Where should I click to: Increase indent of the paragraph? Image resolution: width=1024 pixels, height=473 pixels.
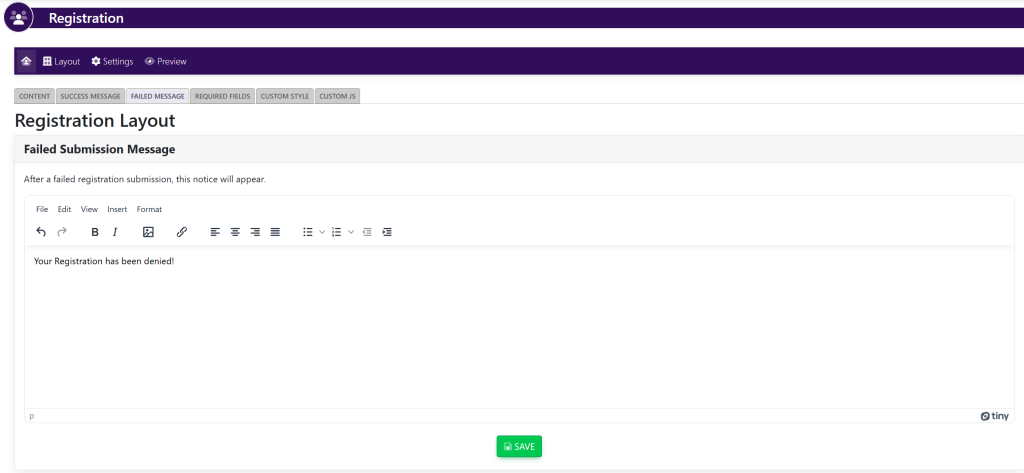pyautogui.click(x=387, y=232)
